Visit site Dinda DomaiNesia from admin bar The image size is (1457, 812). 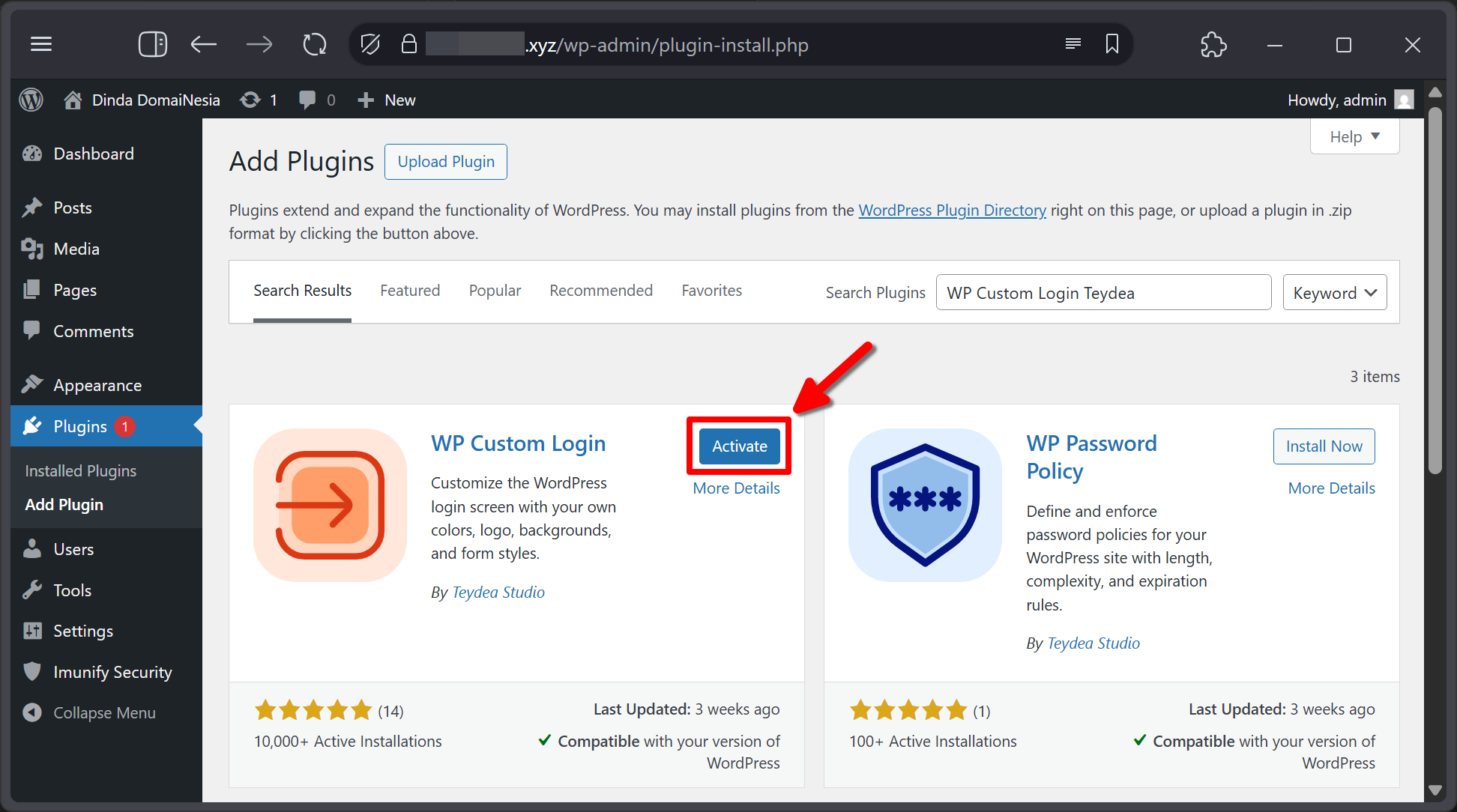click(142, 100)
